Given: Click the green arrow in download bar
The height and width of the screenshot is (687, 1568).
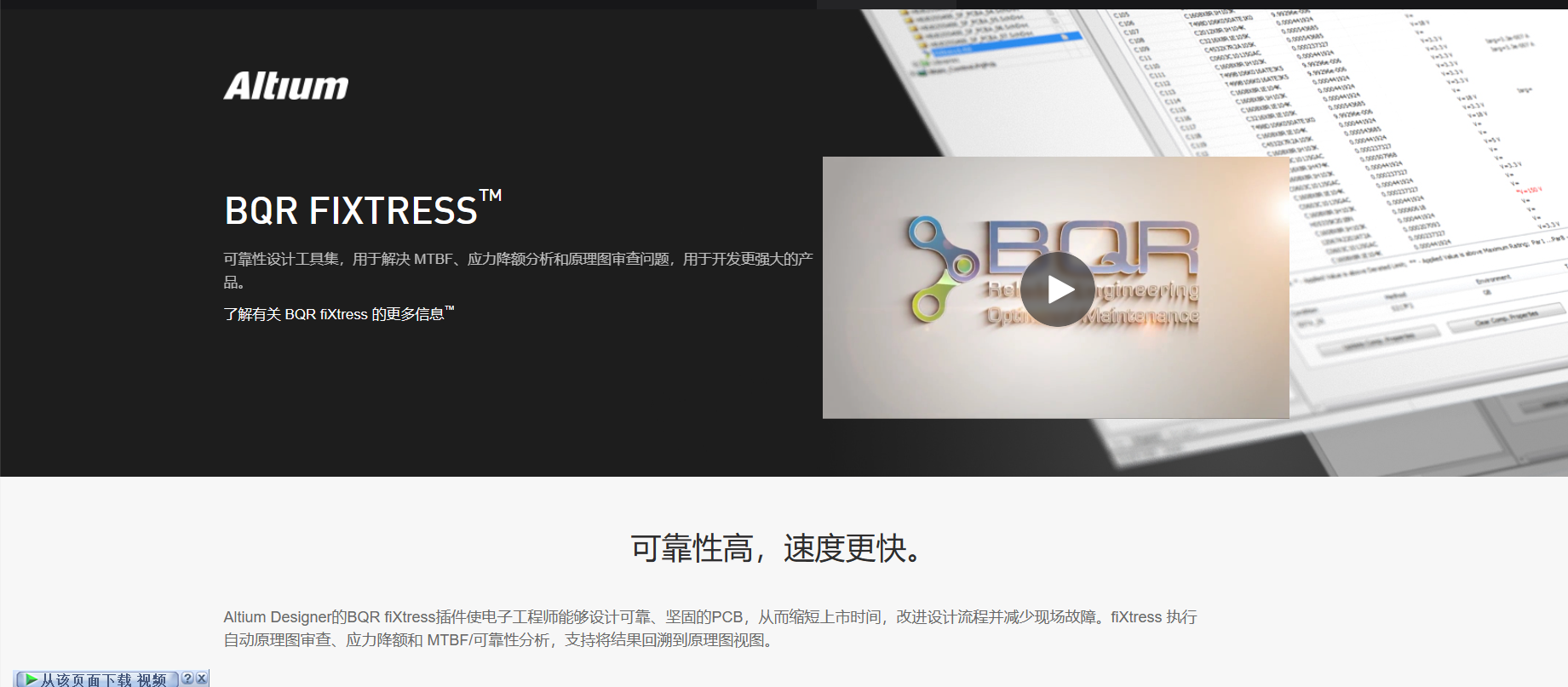Looking at the screenshot, I should coord(30,679).
